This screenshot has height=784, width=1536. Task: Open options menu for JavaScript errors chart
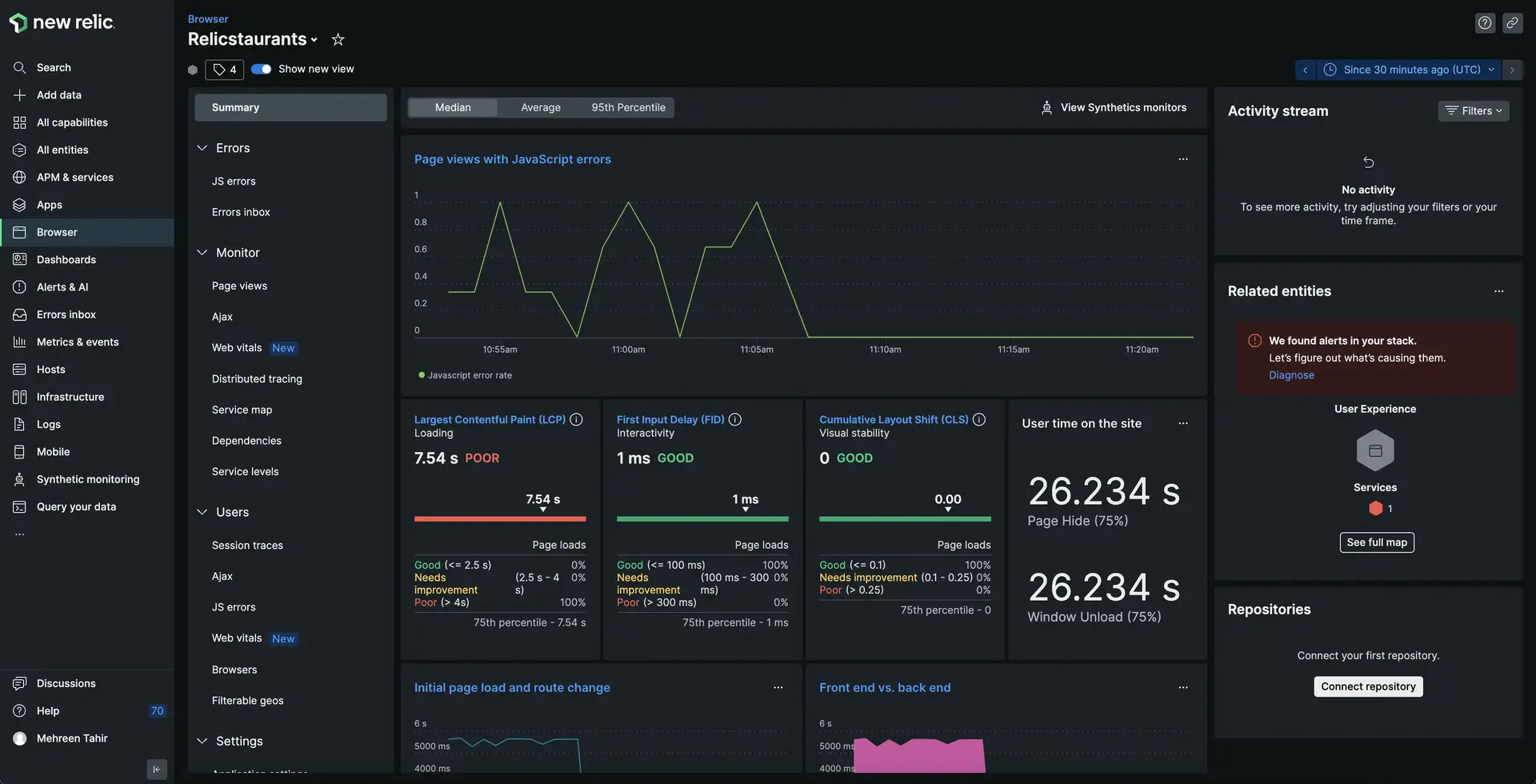point(1183,159)
